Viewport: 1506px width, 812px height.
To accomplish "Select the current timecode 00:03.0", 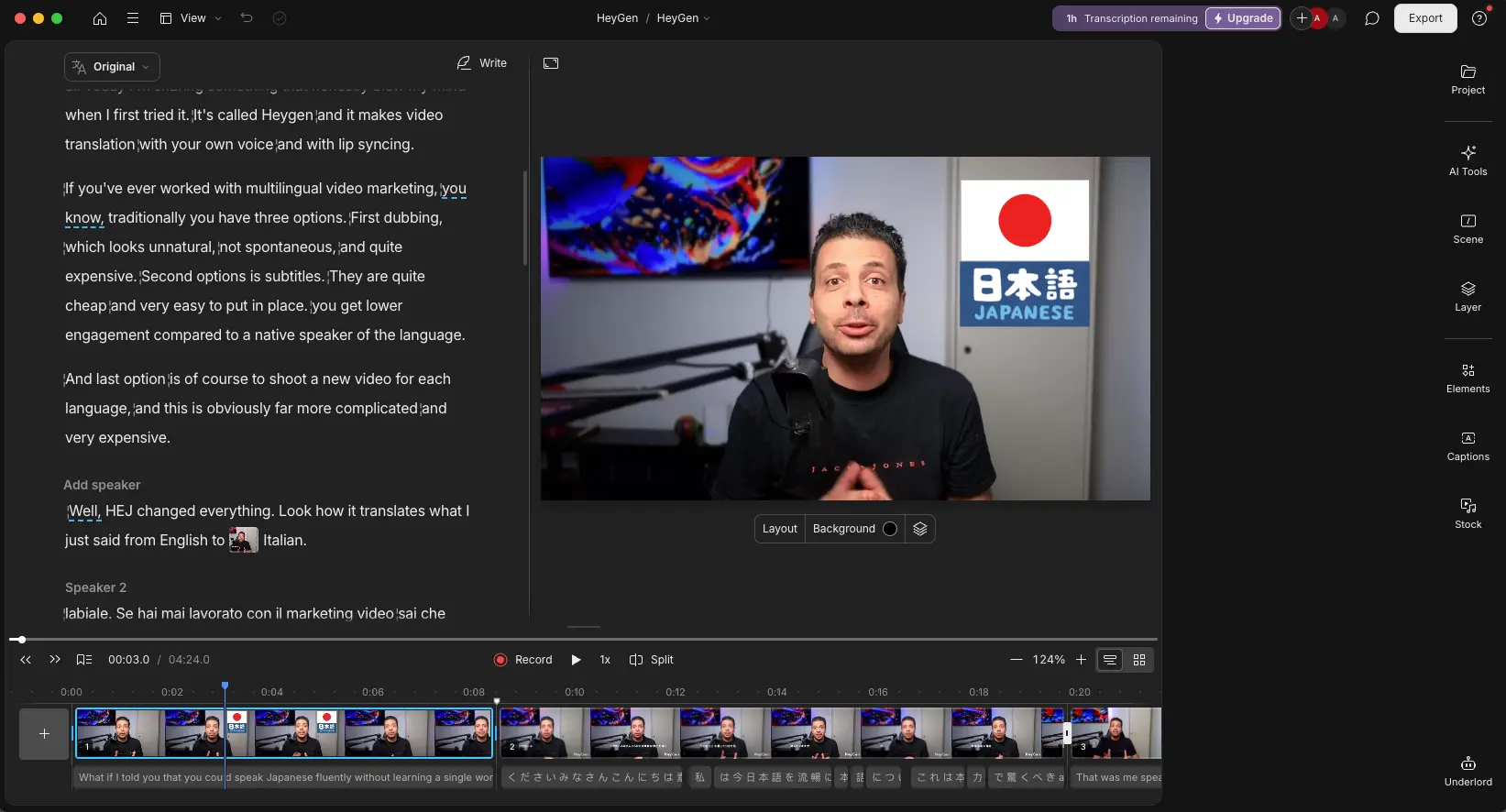I will (x=128, y=660).
